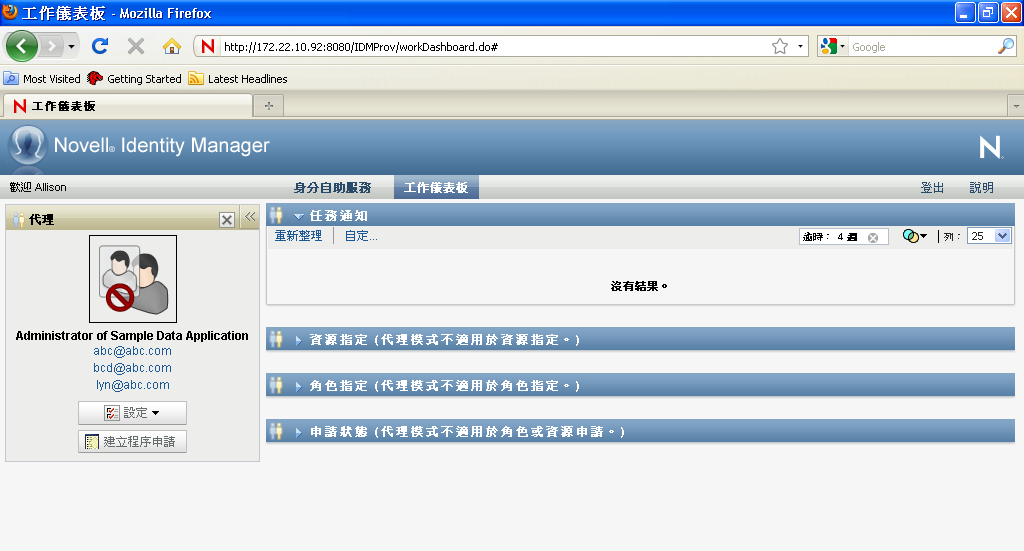The image size is (1024, 551).
Task: Open the bcd@abc.com email link
Action: [x=133, y=368]
